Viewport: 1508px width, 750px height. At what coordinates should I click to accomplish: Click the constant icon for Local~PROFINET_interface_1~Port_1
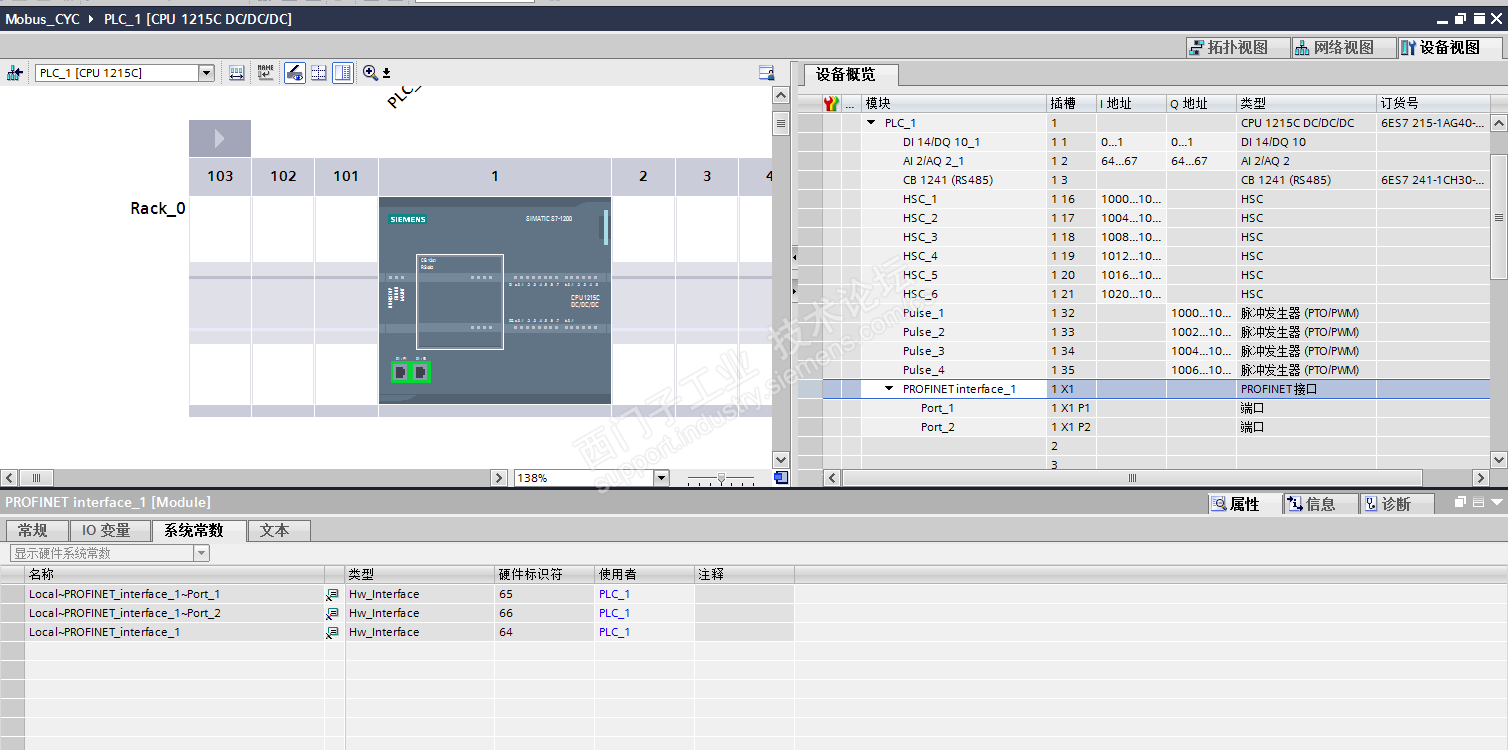pos(332,594)
